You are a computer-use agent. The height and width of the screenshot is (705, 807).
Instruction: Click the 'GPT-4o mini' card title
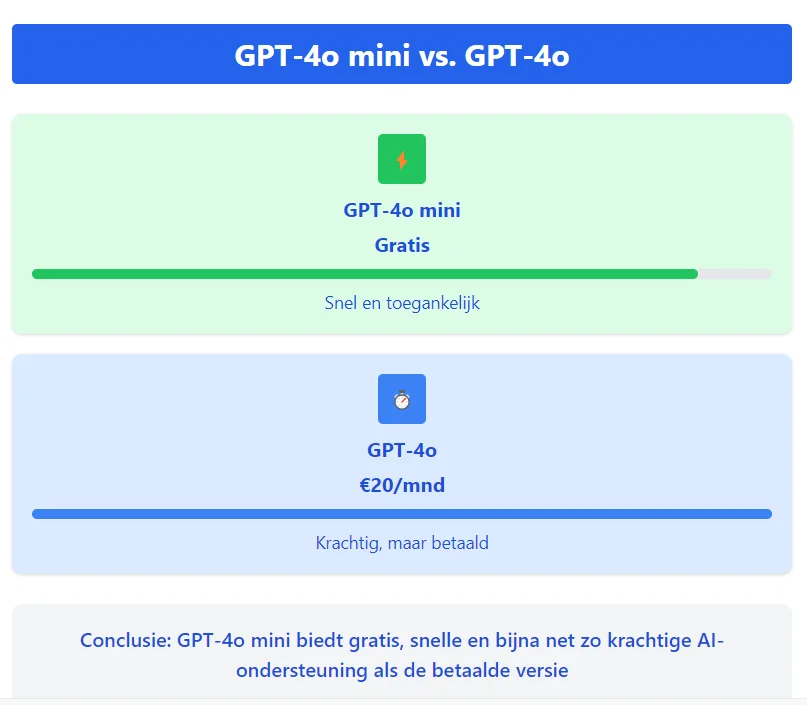401,210
